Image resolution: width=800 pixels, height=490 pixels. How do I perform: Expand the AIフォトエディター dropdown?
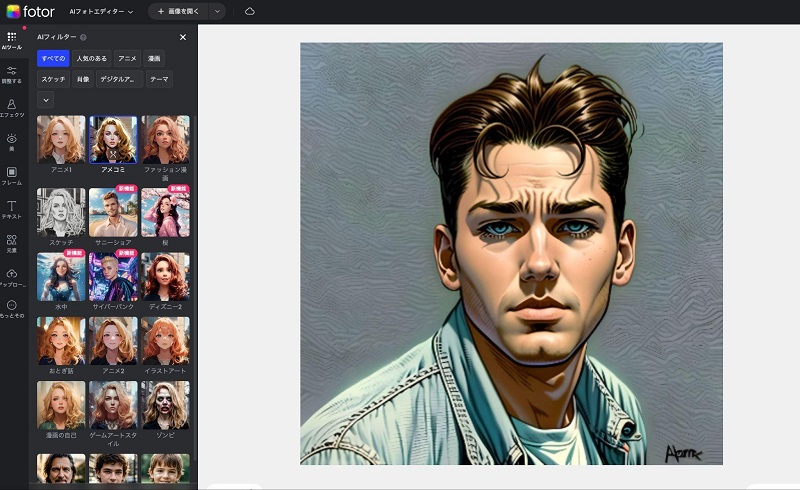101,11
